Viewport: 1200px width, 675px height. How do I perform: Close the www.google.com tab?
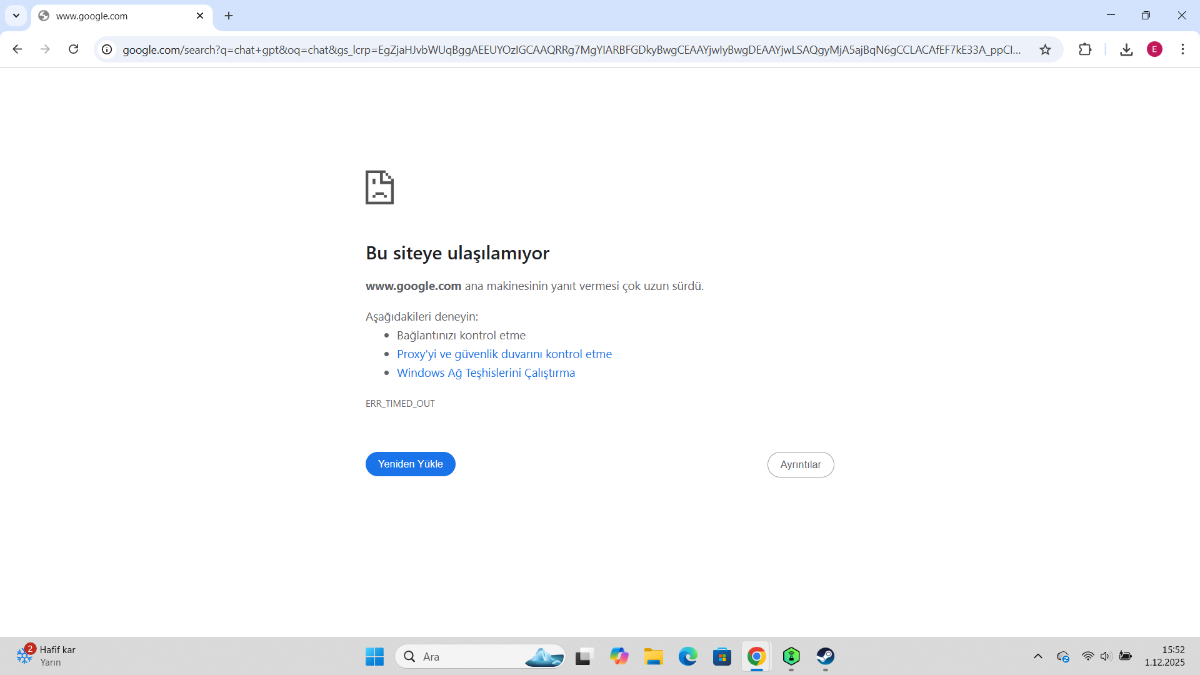click(x=199, y=16)
